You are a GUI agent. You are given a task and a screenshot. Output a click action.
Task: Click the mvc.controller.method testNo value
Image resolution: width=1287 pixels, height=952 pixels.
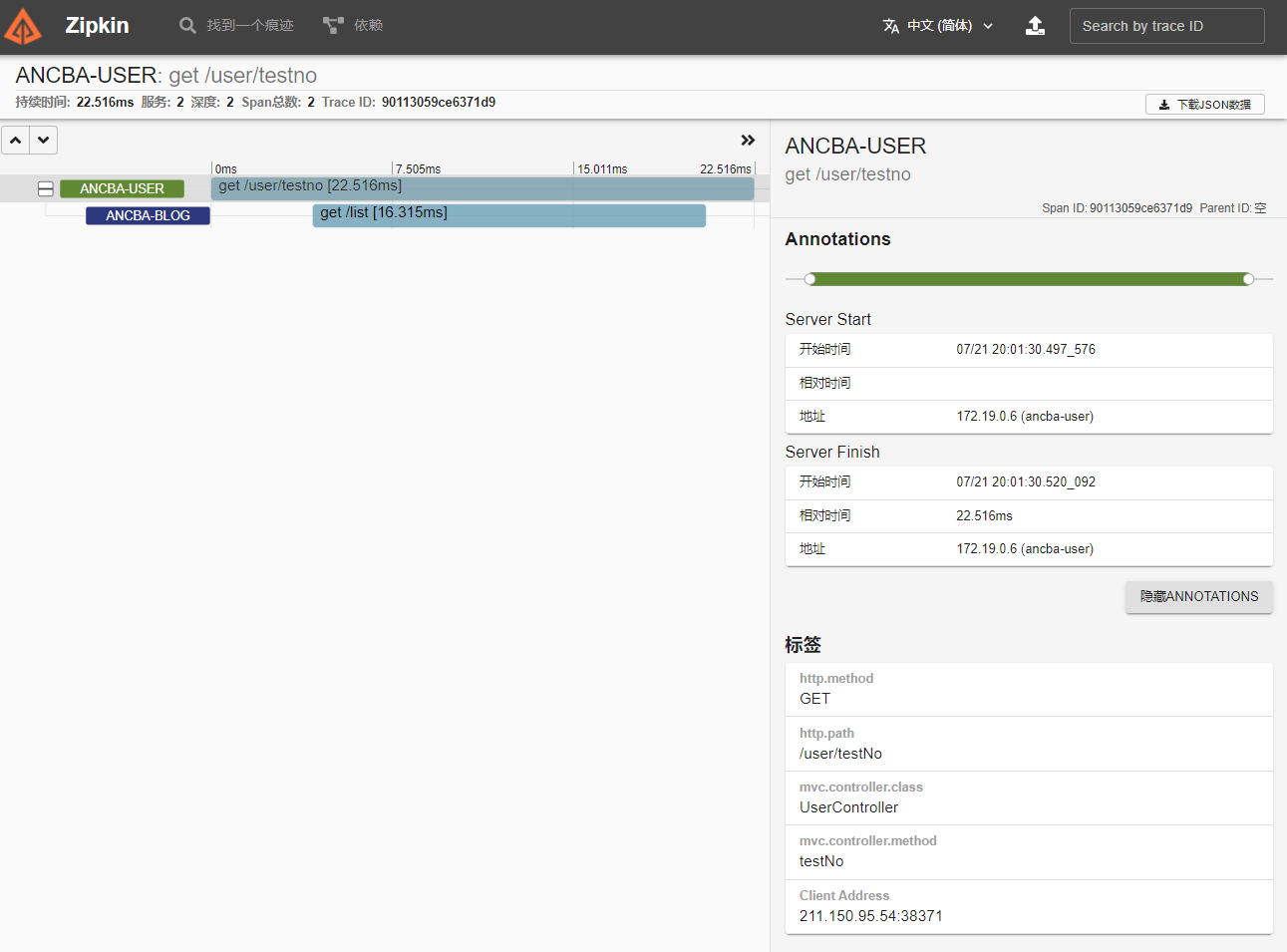click(821, 861)
